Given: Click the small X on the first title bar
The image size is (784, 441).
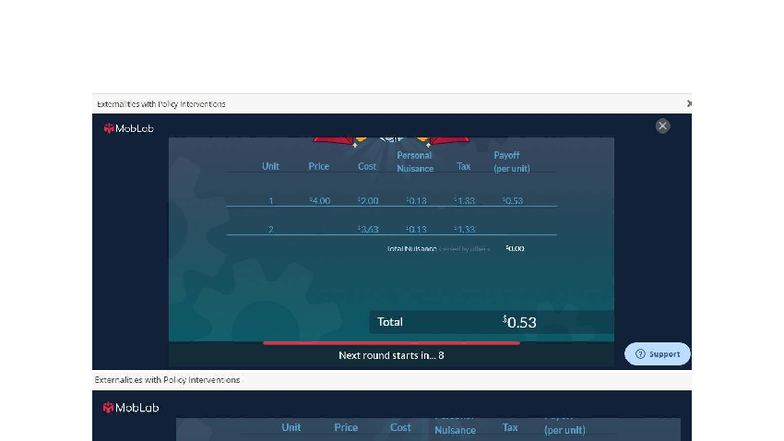Looking at the screenshot, I should (x=689, y=104).
